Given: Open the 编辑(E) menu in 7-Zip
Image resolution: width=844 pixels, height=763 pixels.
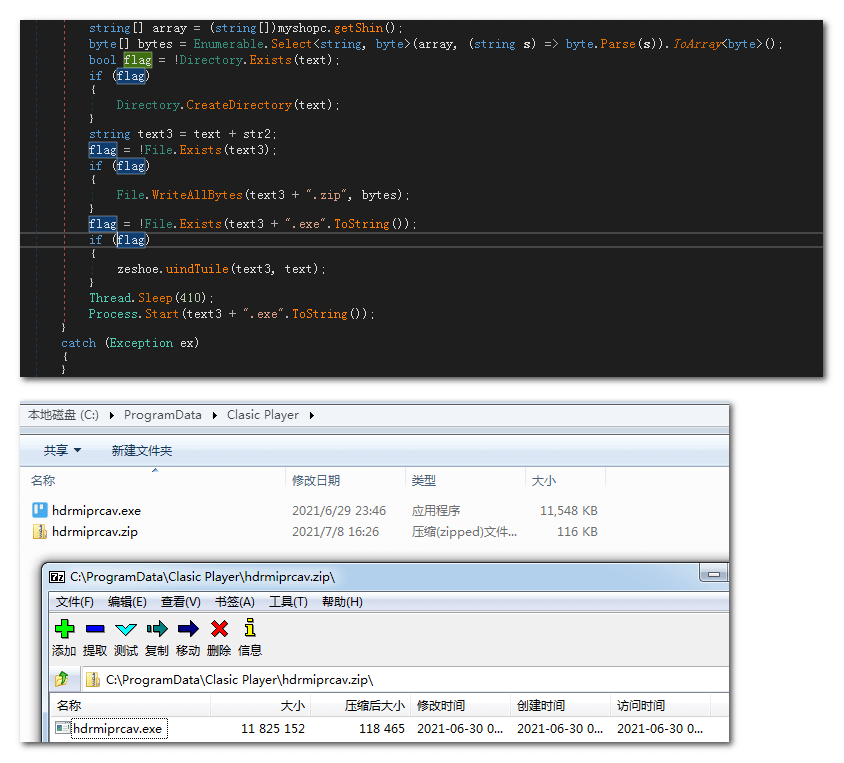Looking at the screenshot, I should 127,602.
